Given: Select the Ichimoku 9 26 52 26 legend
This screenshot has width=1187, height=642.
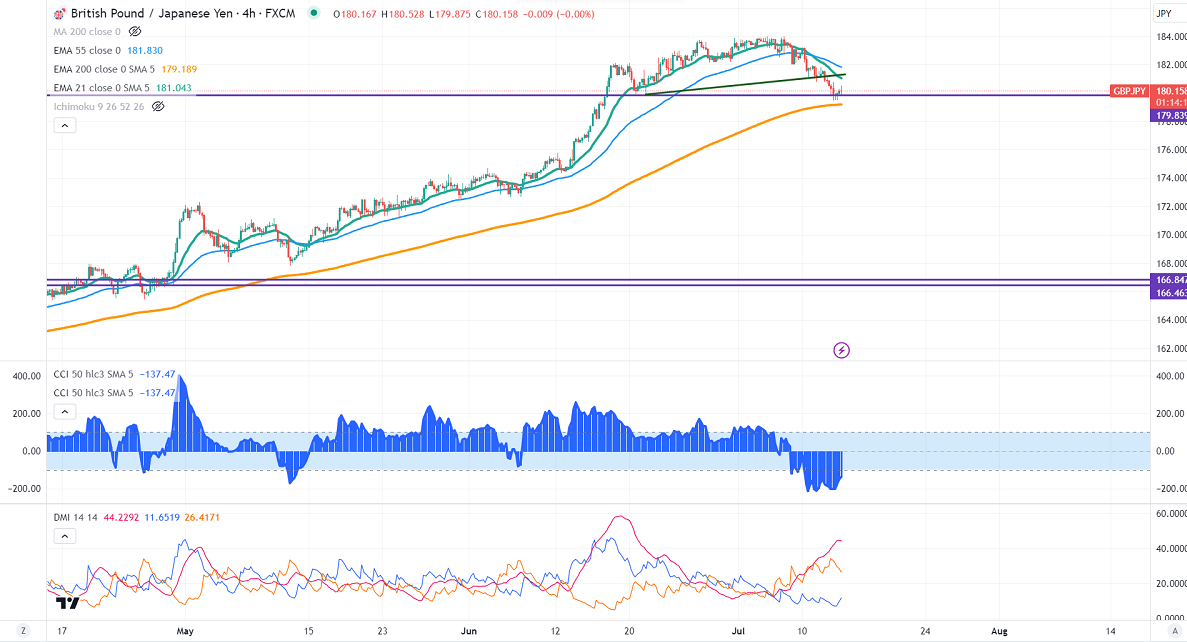Looking at the screenshot, I should (x=98, y=107).
